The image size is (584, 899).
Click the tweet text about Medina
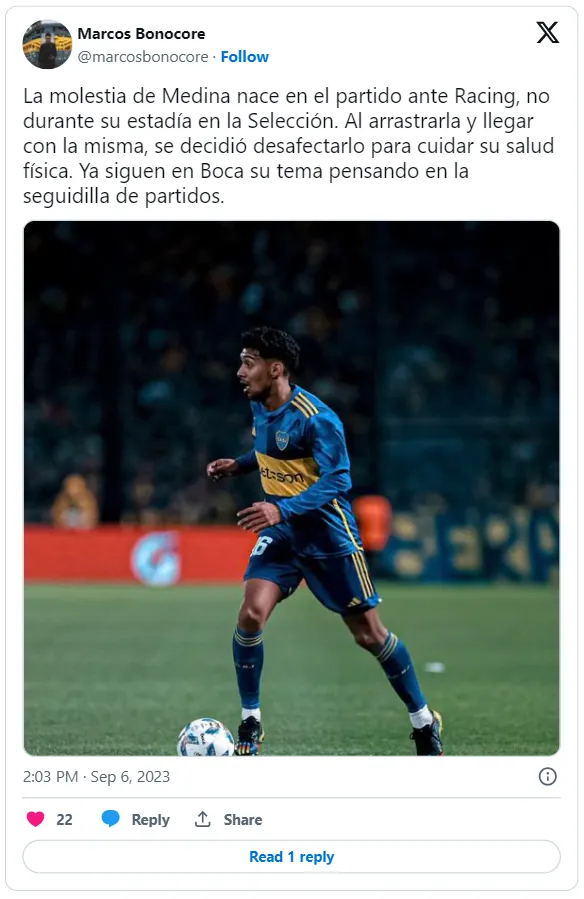click(288, 146)
